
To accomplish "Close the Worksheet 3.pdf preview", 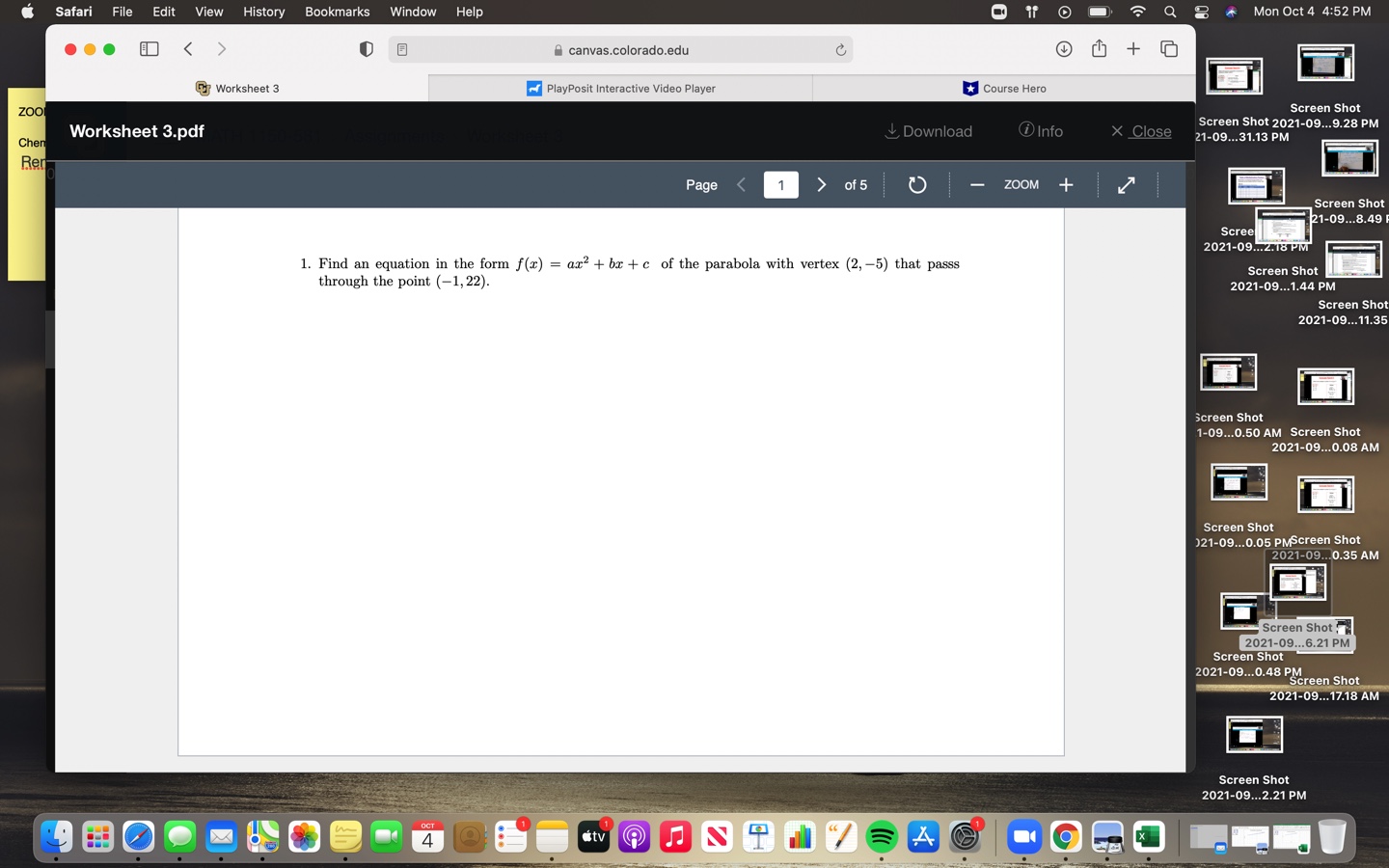I will point(1140,131).
